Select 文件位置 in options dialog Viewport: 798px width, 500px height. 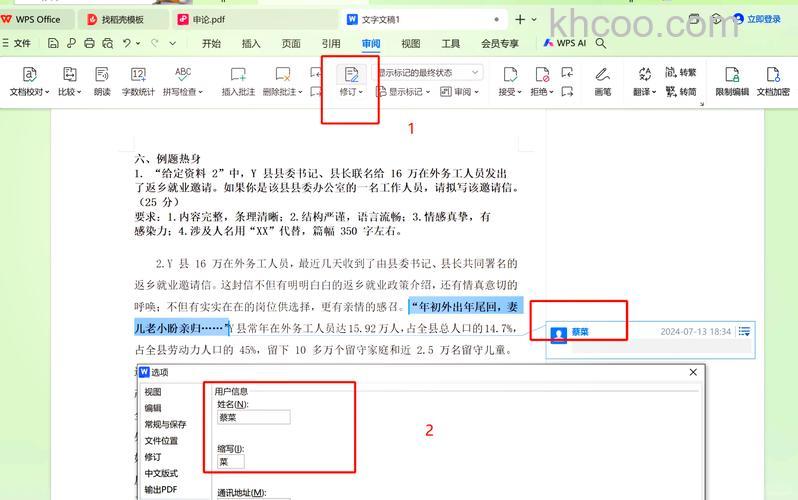pyautogui.click(x=161, y=440)
